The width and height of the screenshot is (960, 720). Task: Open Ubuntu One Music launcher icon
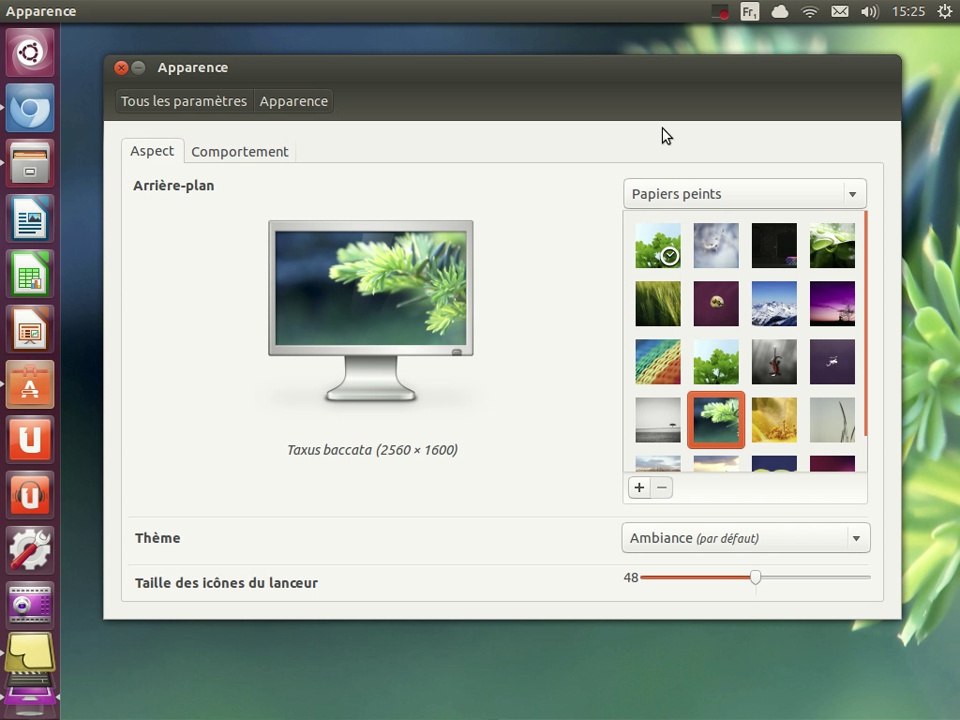click(x=30, y=494)
